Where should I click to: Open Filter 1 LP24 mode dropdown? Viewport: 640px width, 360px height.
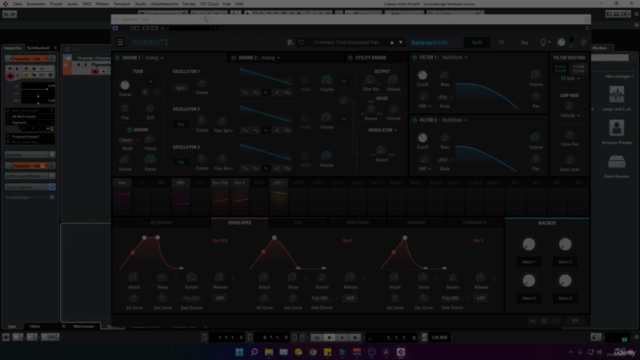tap(445, 97)
